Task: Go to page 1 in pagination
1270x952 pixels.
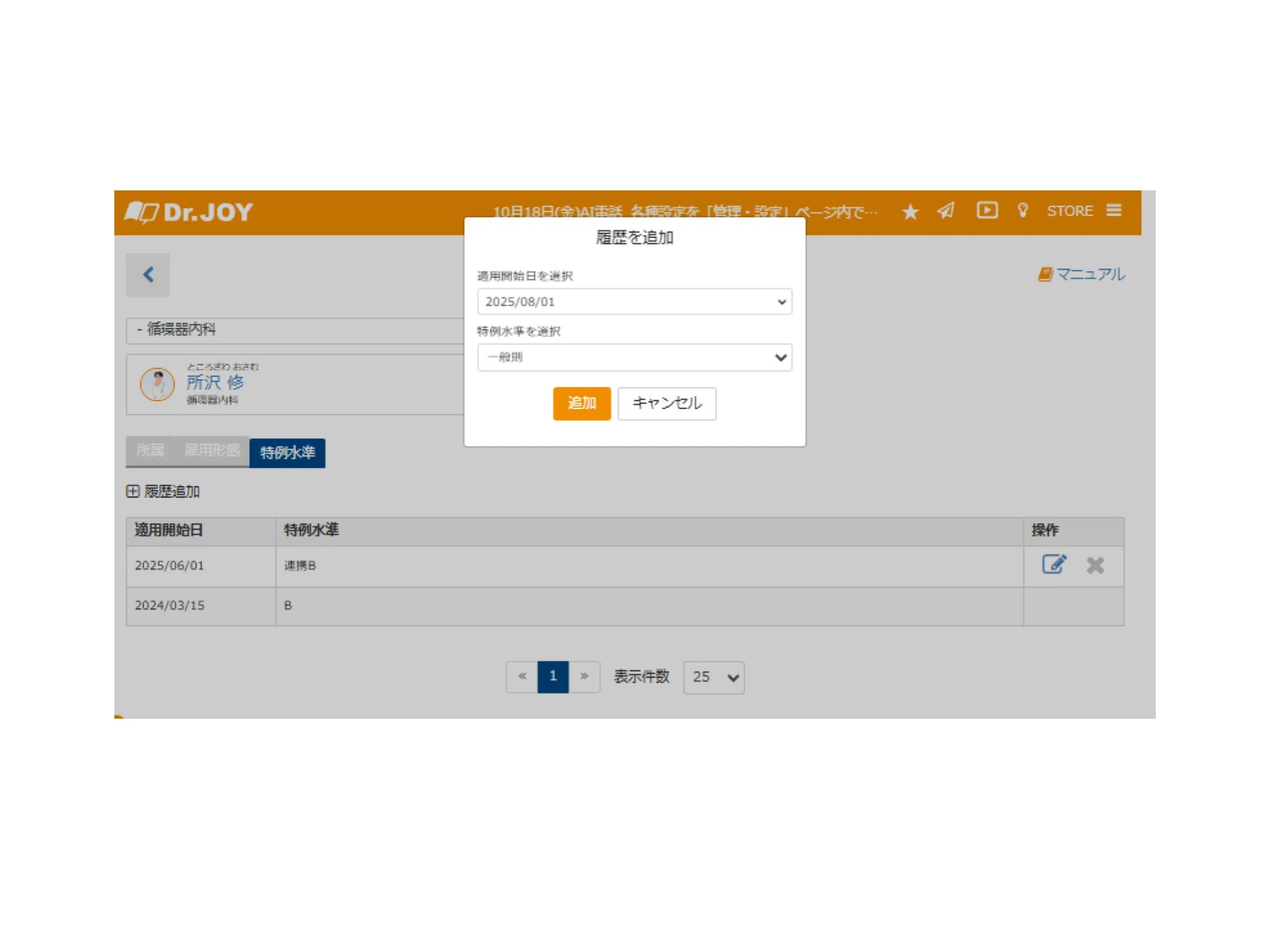Action: pos(553,676)
